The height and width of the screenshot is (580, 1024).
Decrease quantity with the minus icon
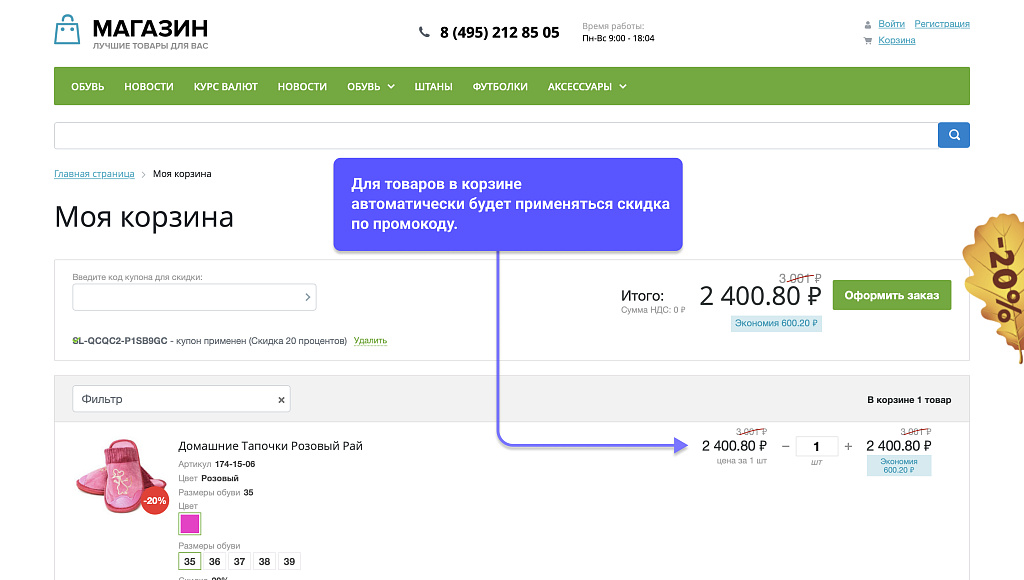pyautogui.click(x=785, y=446)
